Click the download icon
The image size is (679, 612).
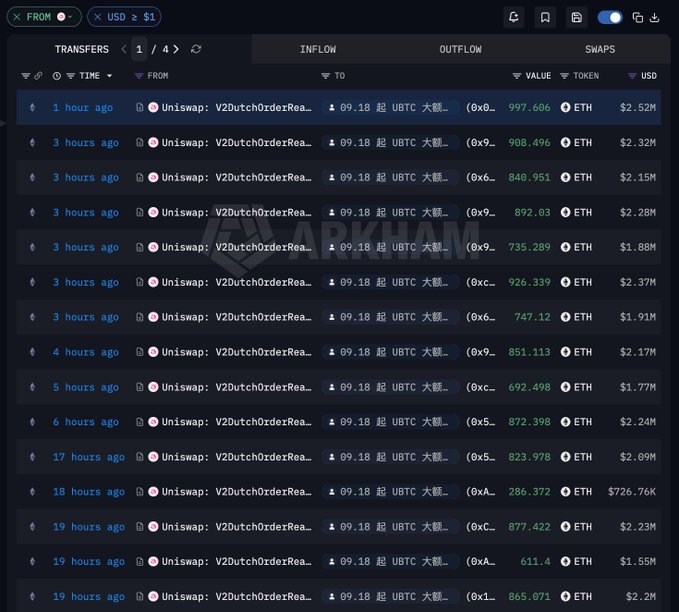tap(655, 17)
